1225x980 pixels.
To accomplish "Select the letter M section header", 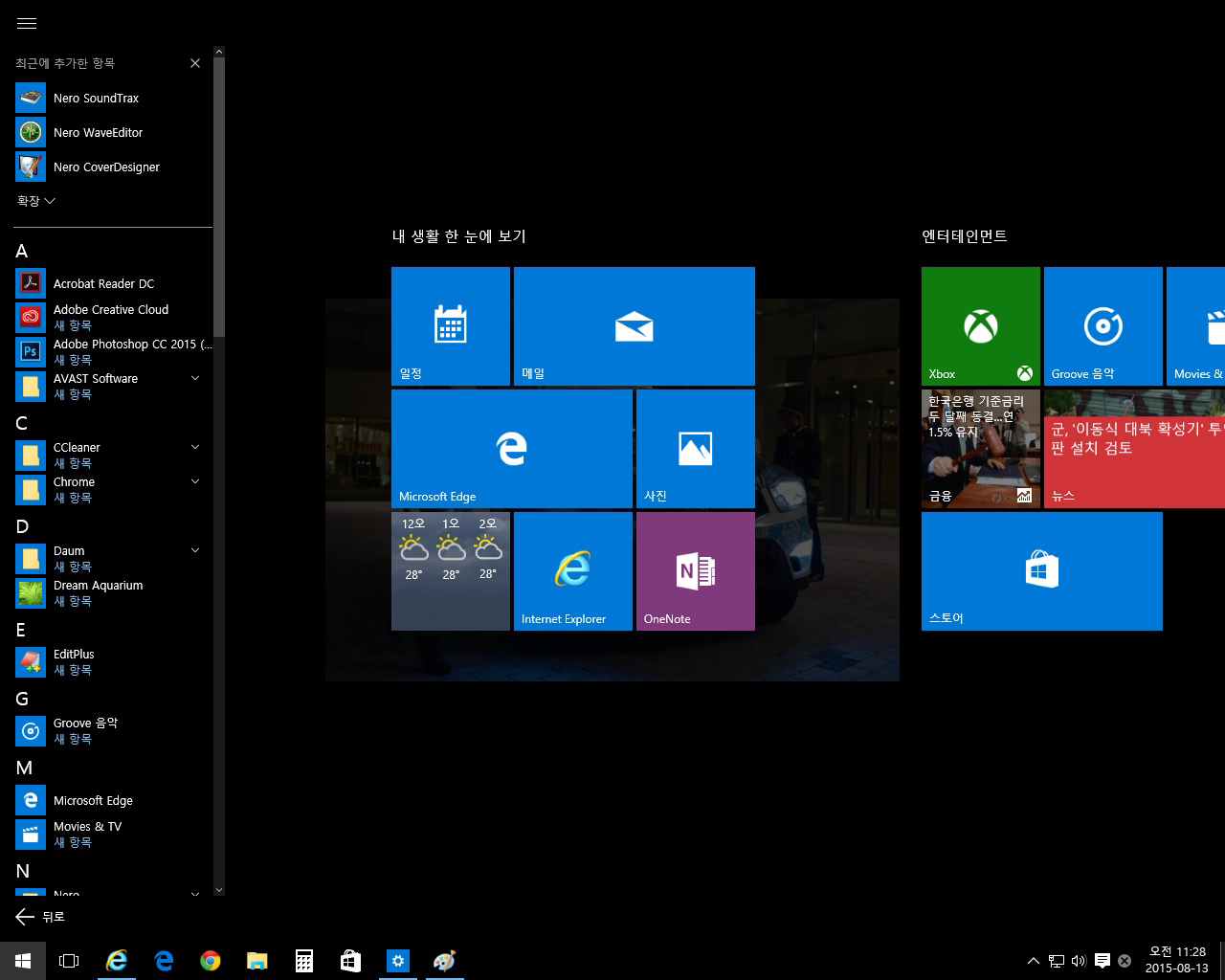I will click(x=24, y=768).
